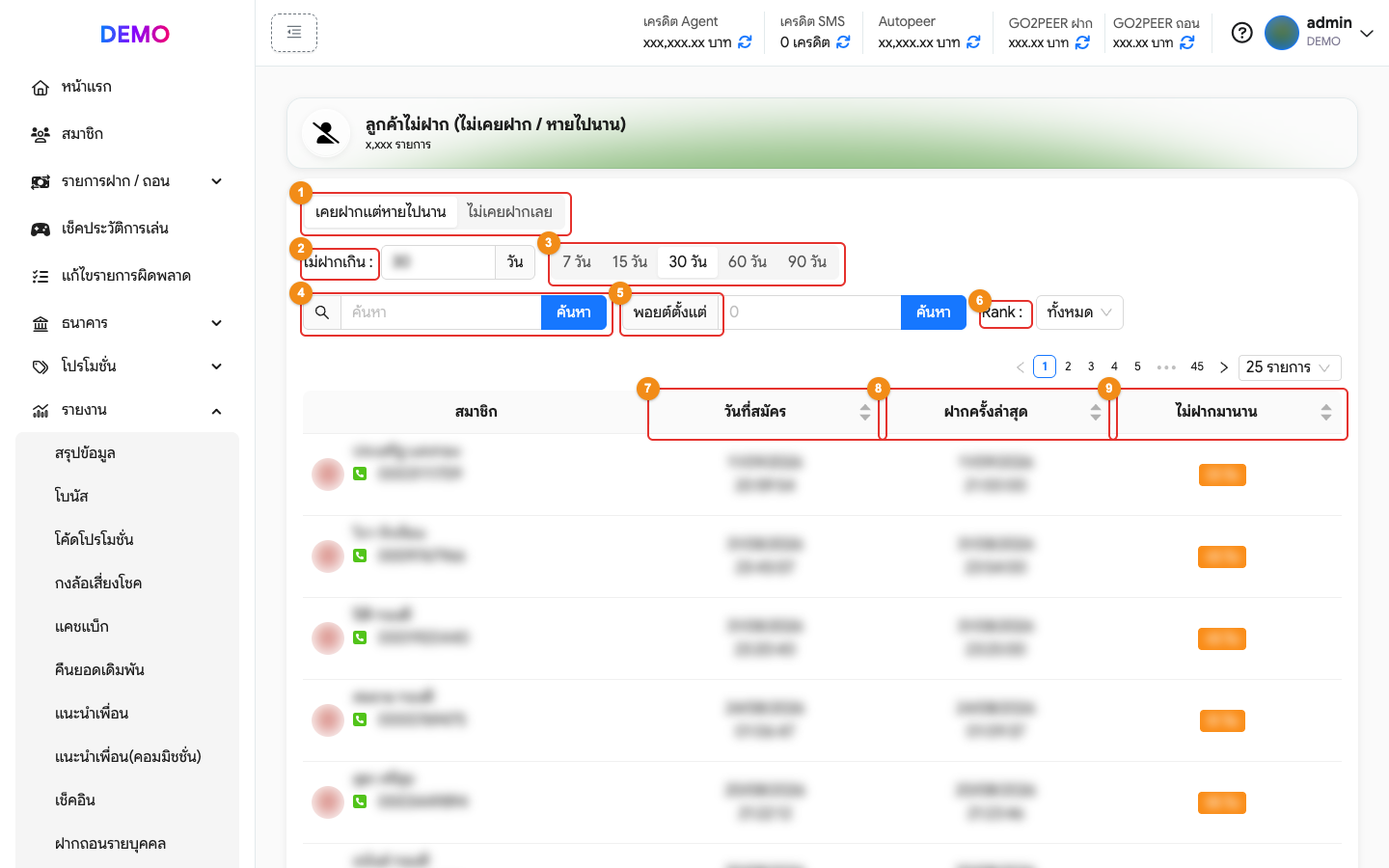Click the ค้นหา button next to points field

point(934,312)
